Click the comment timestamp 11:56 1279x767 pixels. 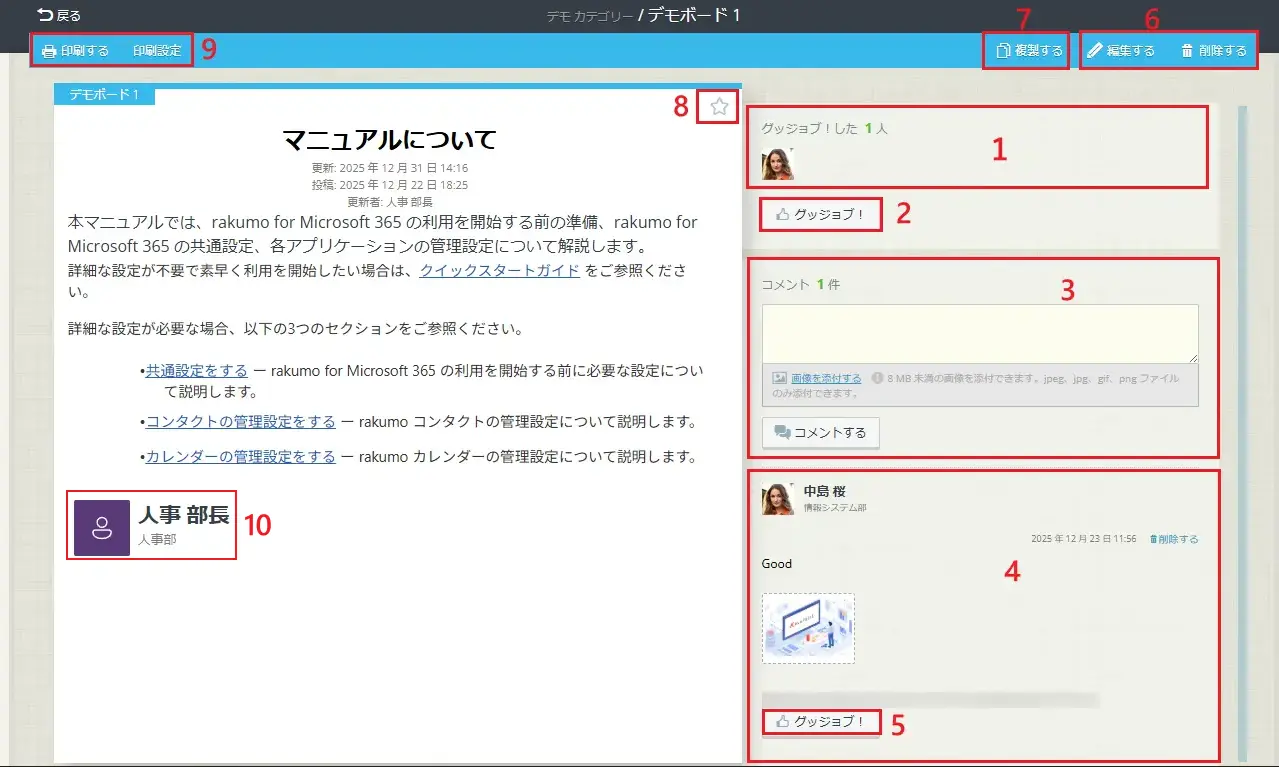click(1084, 539)
